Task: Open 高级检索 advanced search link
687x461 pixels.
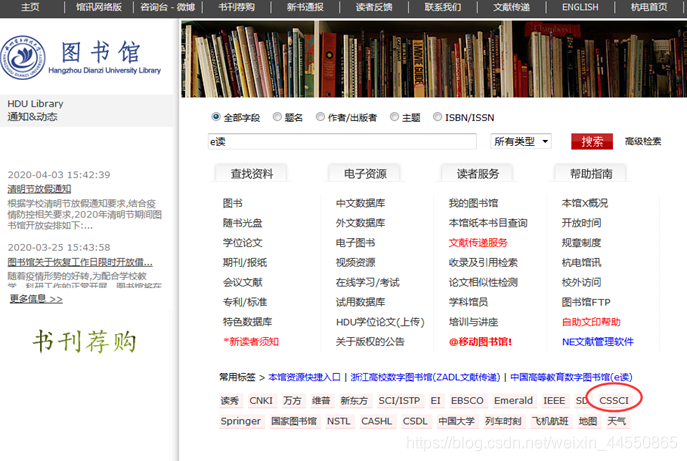Action: [643, 141]
